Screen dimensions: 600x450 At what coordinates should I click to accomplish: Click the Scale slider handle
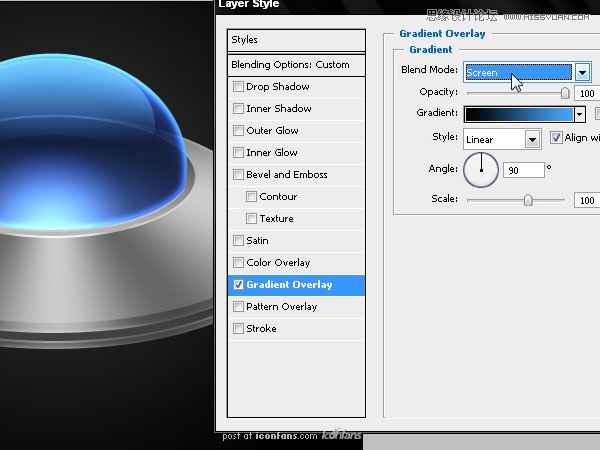528,200
